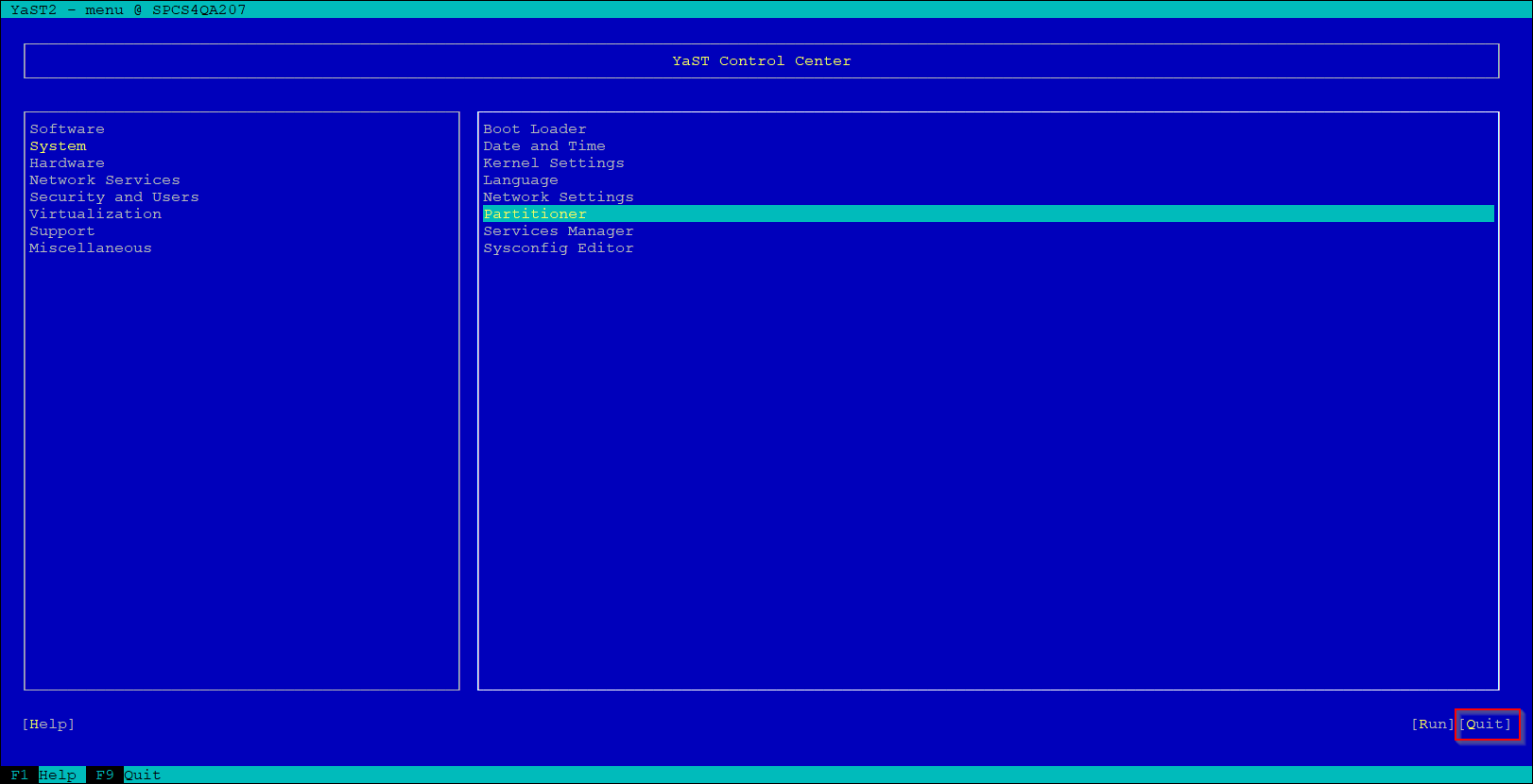Select the highlighted Partitioner module

[x=989, y=214]
